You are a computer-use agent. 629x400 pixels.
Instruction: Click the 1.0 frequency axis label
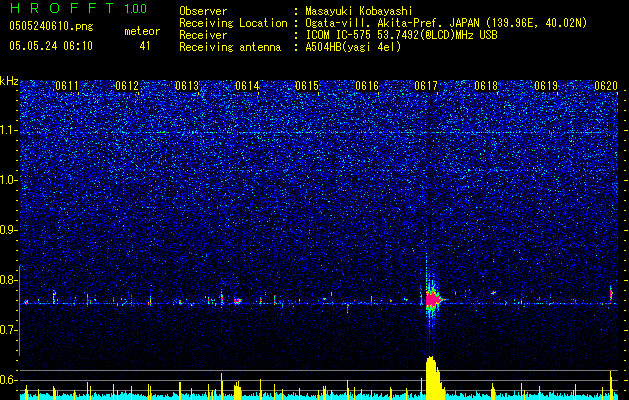[9, 180]
